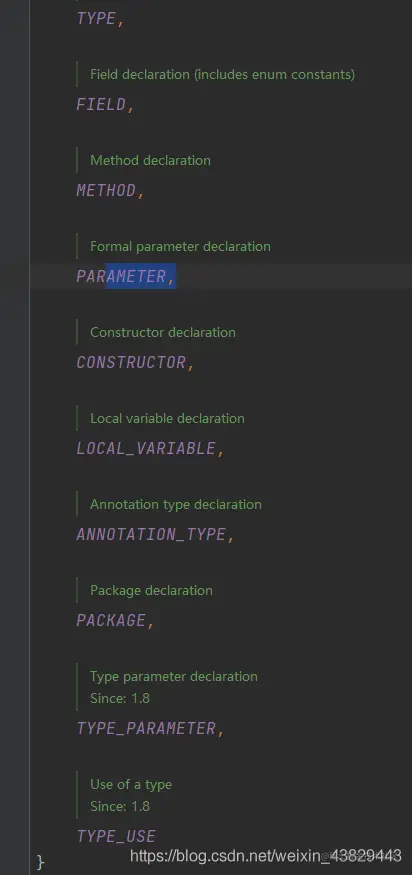Click the 'Type parameter declaration' comment
Image resolution: width=412 pixels, height=875 pixels.
click(x=174, y=676)
